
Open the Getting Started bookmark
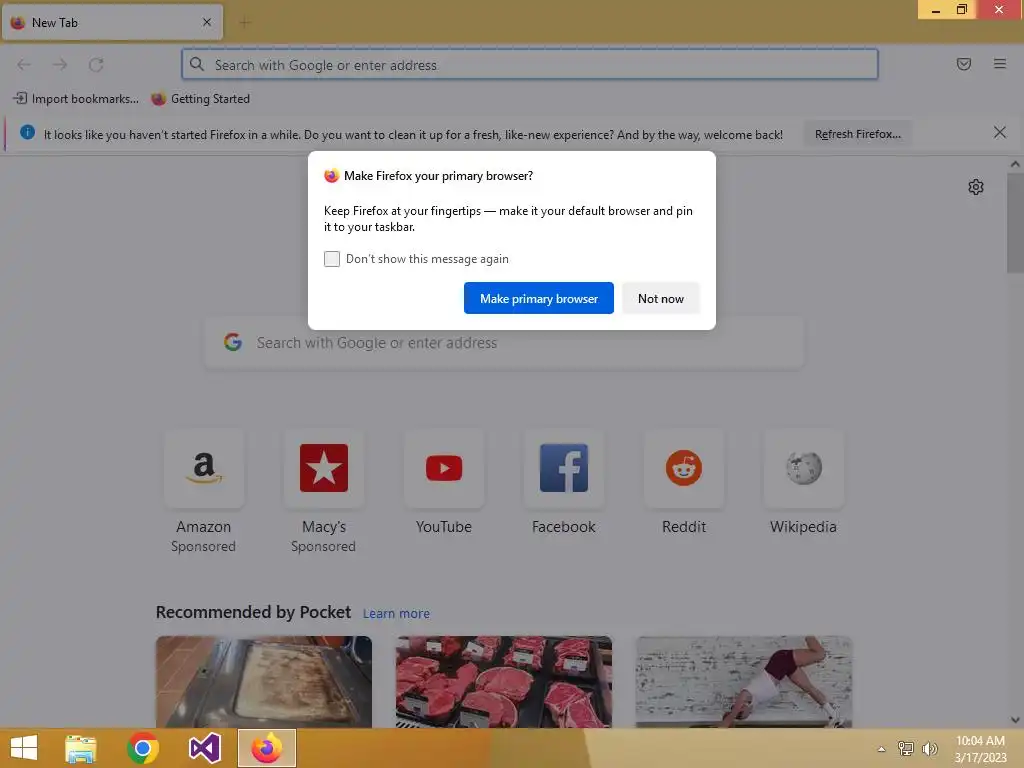[x=200, y=99]
